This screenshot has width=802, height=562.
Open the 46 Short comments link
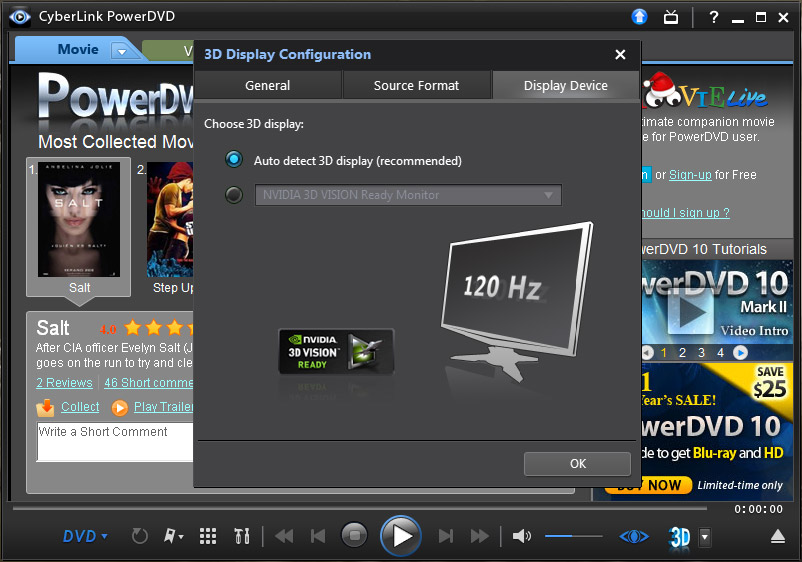coord(149,383)
